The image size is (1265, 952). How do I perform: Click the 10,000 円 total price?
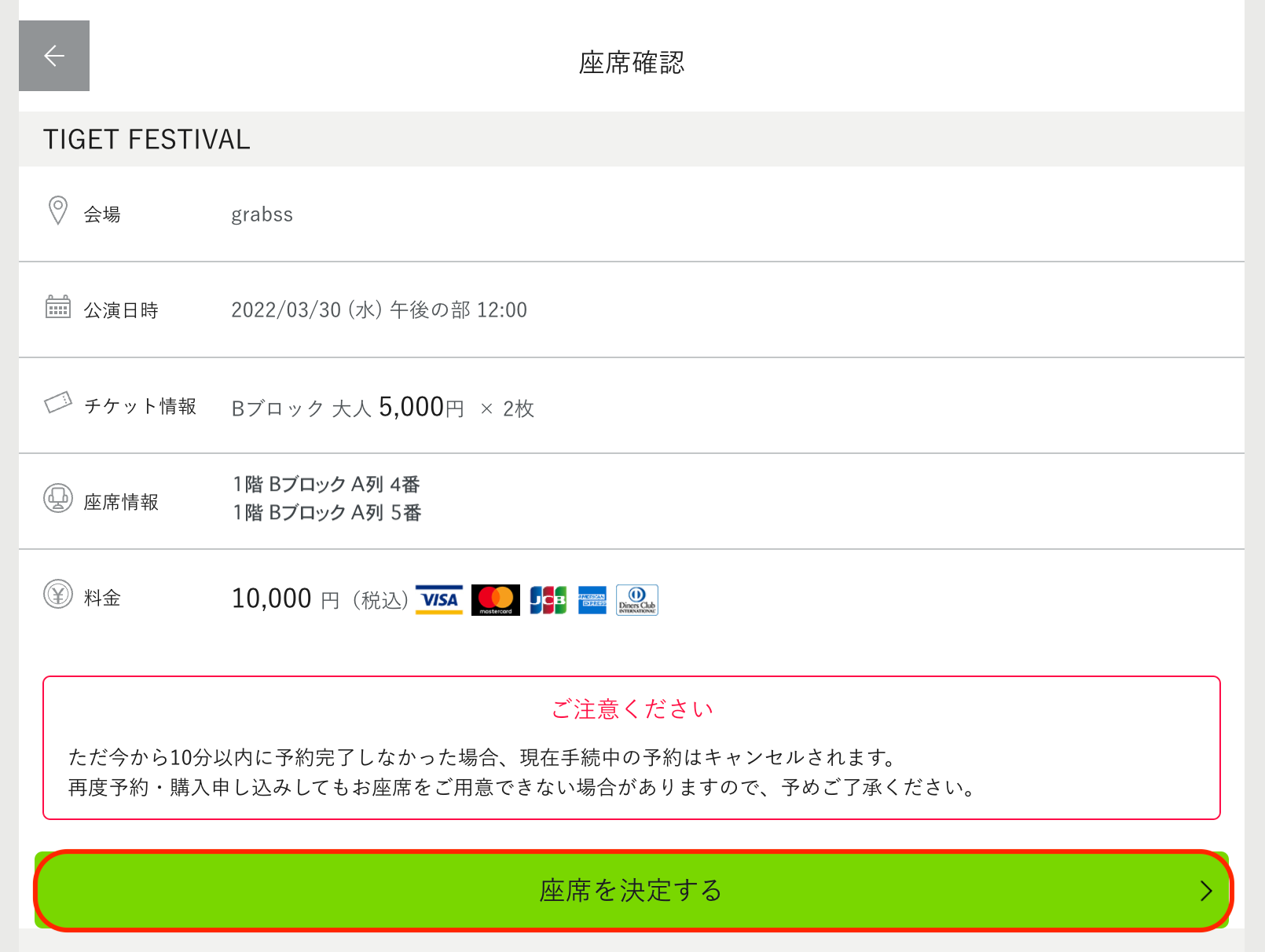tap(286, 599)
